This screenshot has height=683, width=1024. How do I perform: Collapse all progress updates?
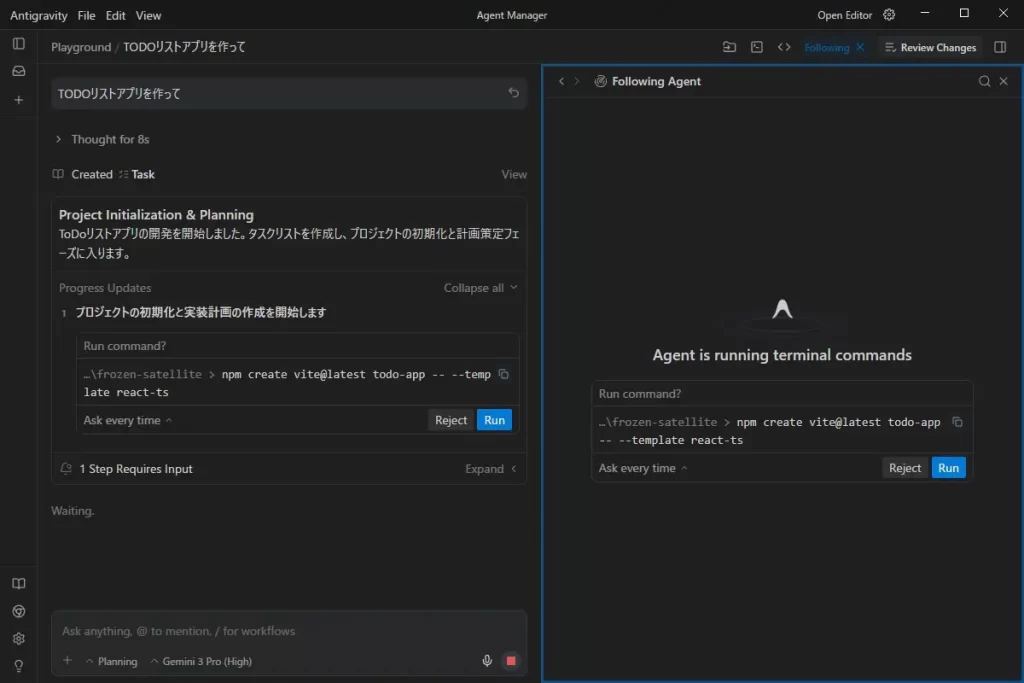(x=481, y=288)
